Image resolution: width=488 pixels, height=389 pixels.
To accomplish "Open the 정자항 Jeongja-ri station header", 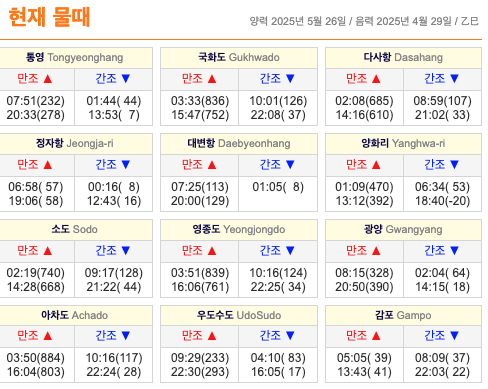I will (x=76, y=144).
